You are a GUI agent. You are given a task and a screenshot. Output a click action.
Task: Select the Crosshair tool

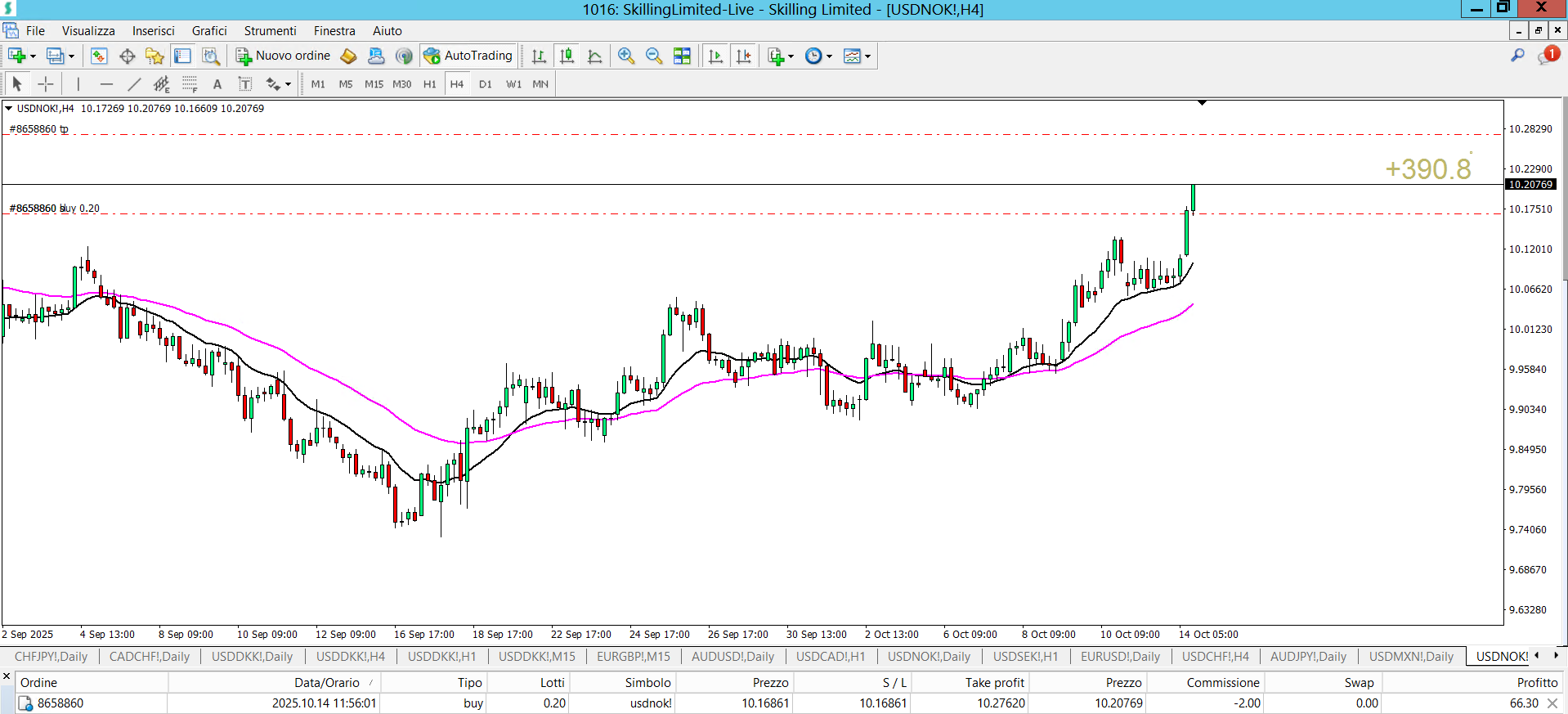46,84
